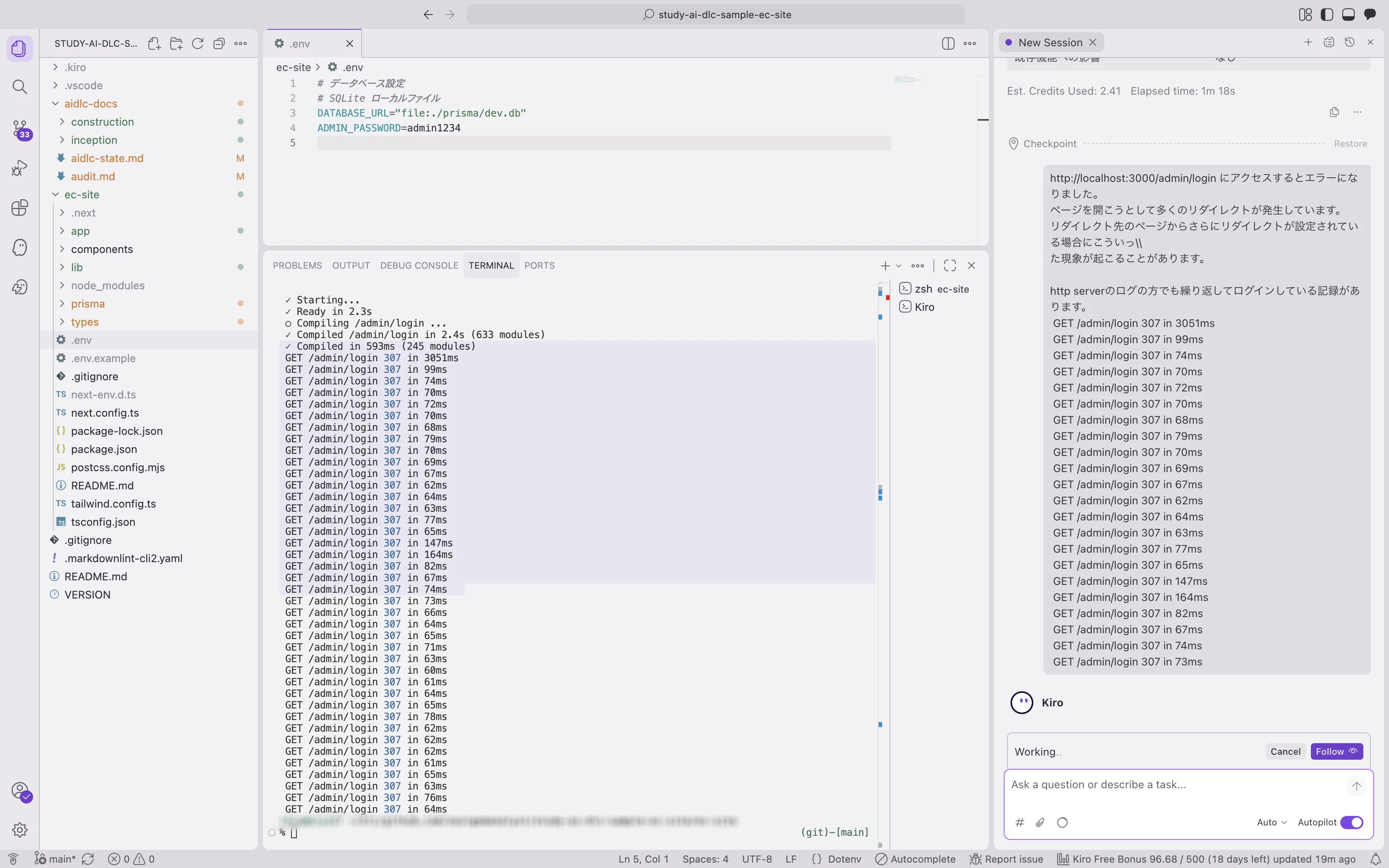Viewport: 1389px width, 868px height.
Task: Add a new terminal with plus icon
Action: 885,265
